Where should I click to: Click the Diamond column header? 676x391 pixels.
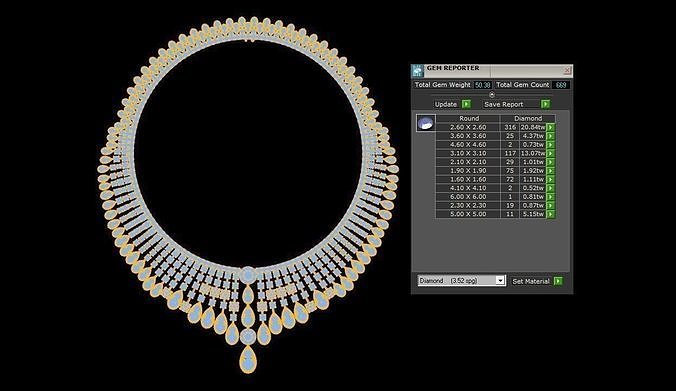tap(528, 118)
